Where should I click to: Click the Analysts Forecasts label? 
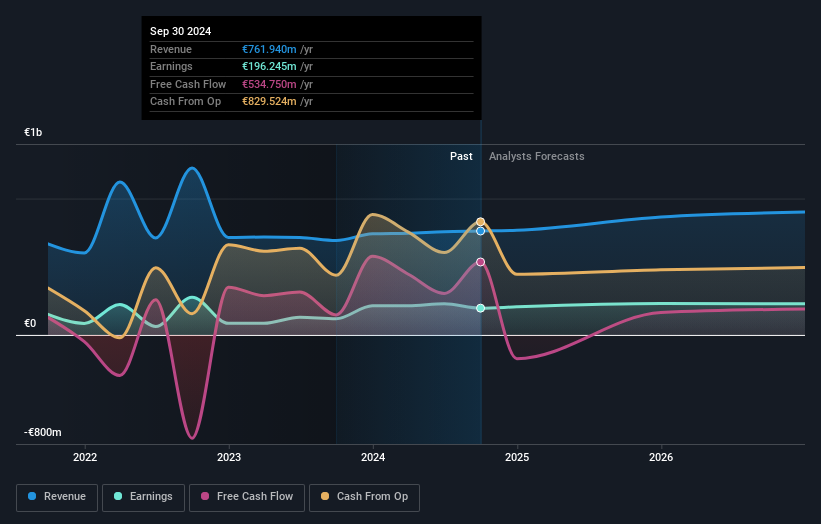(x=537, y=156)
